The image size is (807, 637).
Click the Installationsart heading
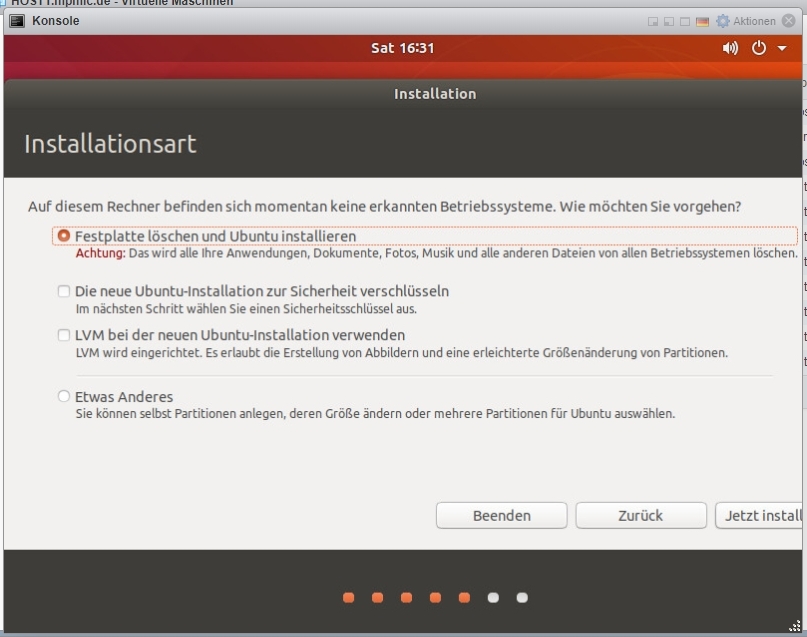click(x=110, y=144)
